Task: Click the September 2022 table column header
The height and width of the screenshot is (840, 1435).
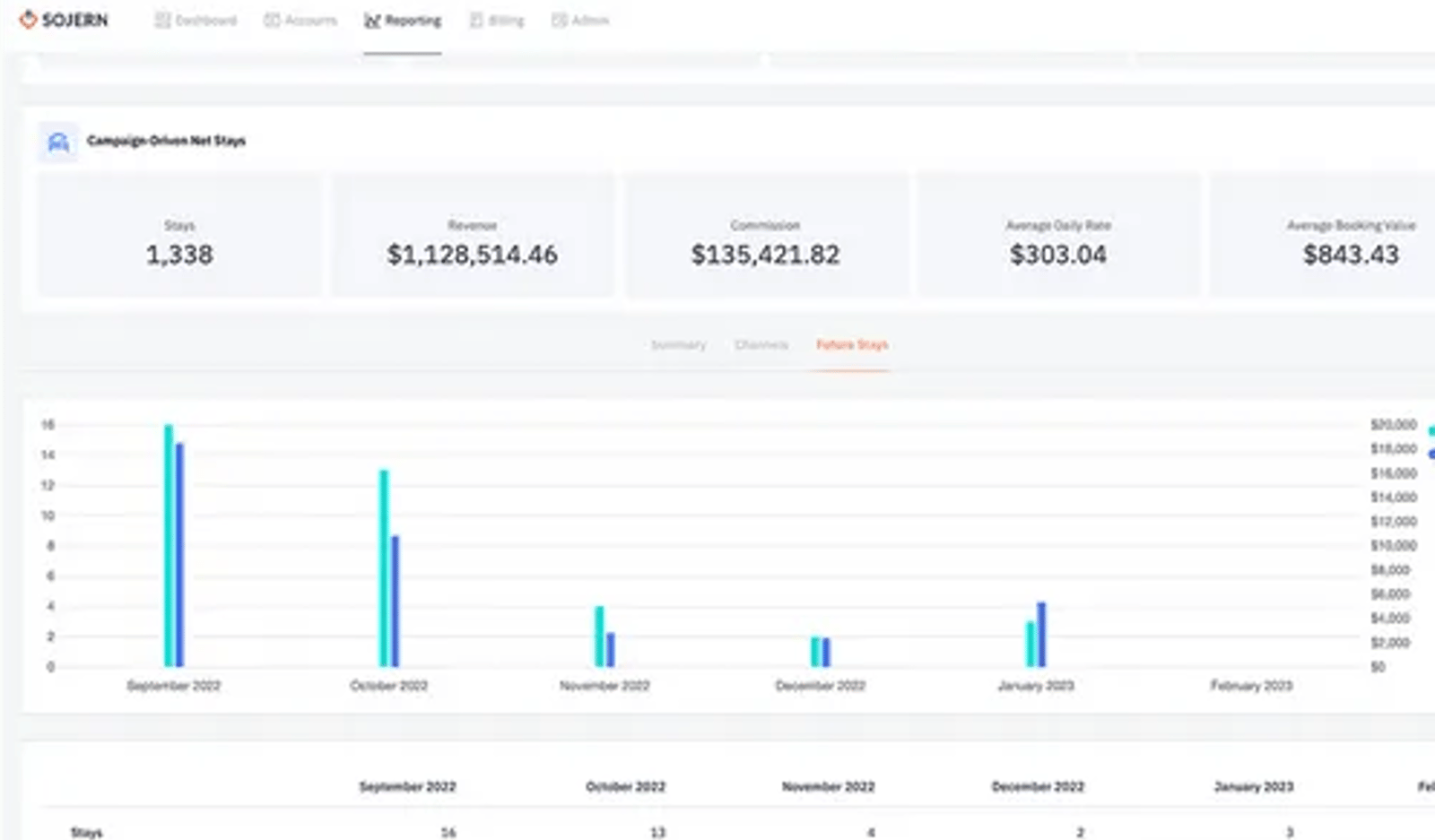Action: point(407,787)
